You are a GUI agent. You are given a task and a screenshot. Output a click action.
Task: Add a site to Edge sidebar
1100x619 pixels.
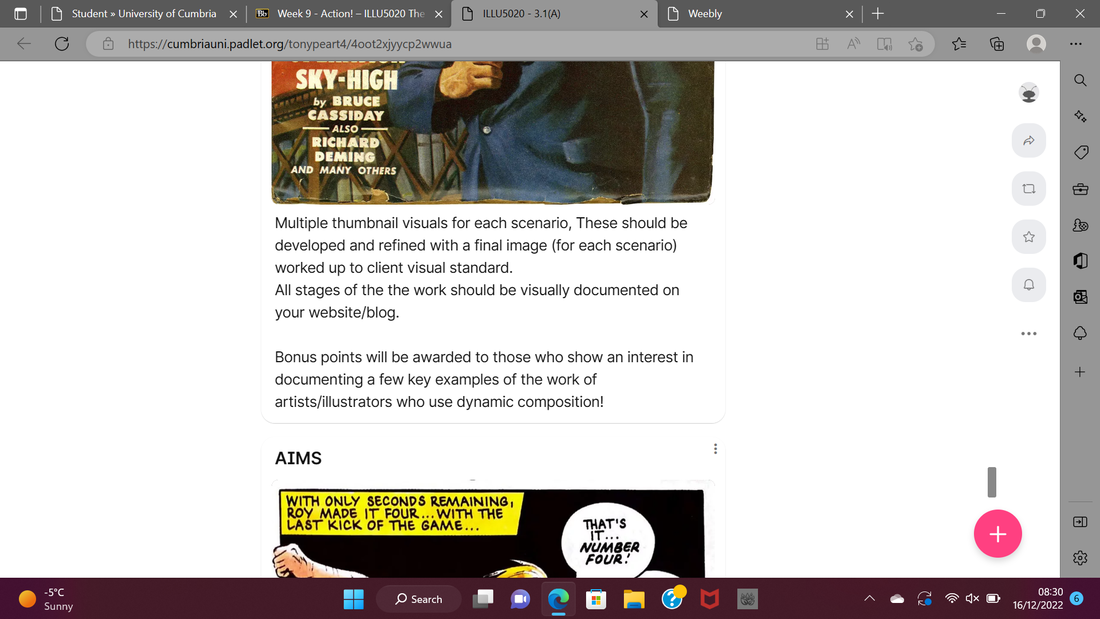click(1080, 372)
